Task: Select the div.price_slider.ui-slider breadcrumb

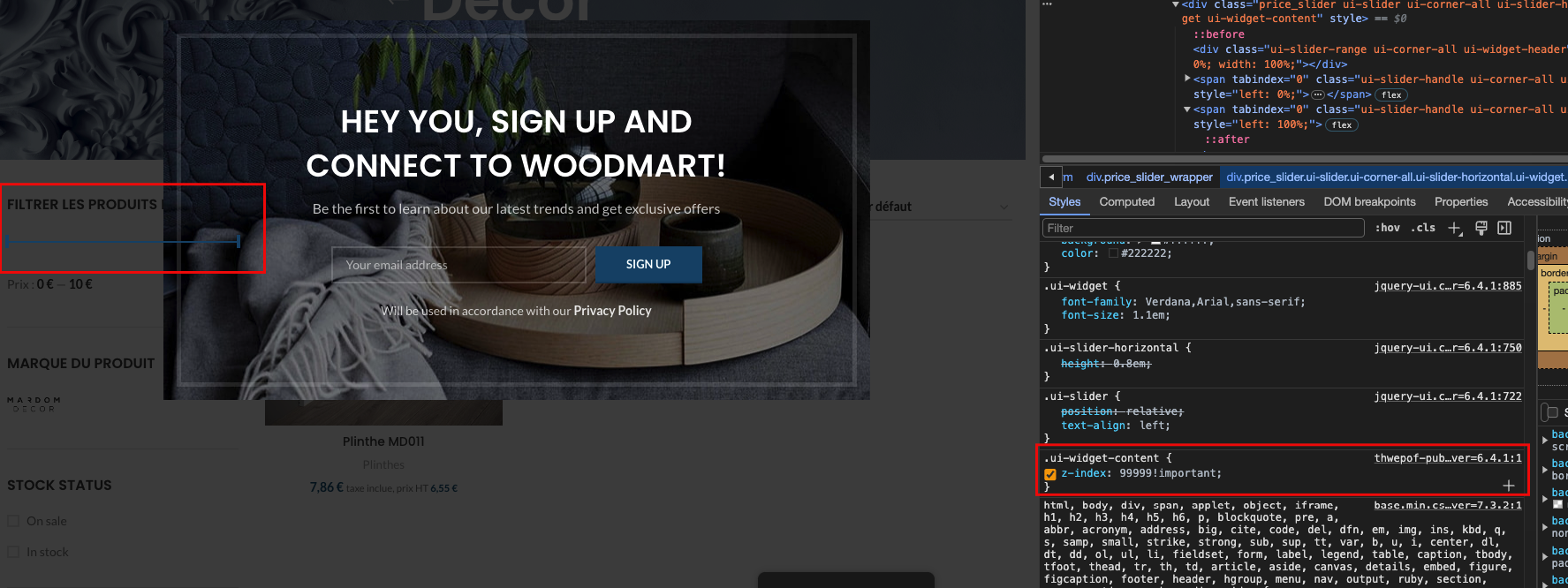Action: point(1396,177)
